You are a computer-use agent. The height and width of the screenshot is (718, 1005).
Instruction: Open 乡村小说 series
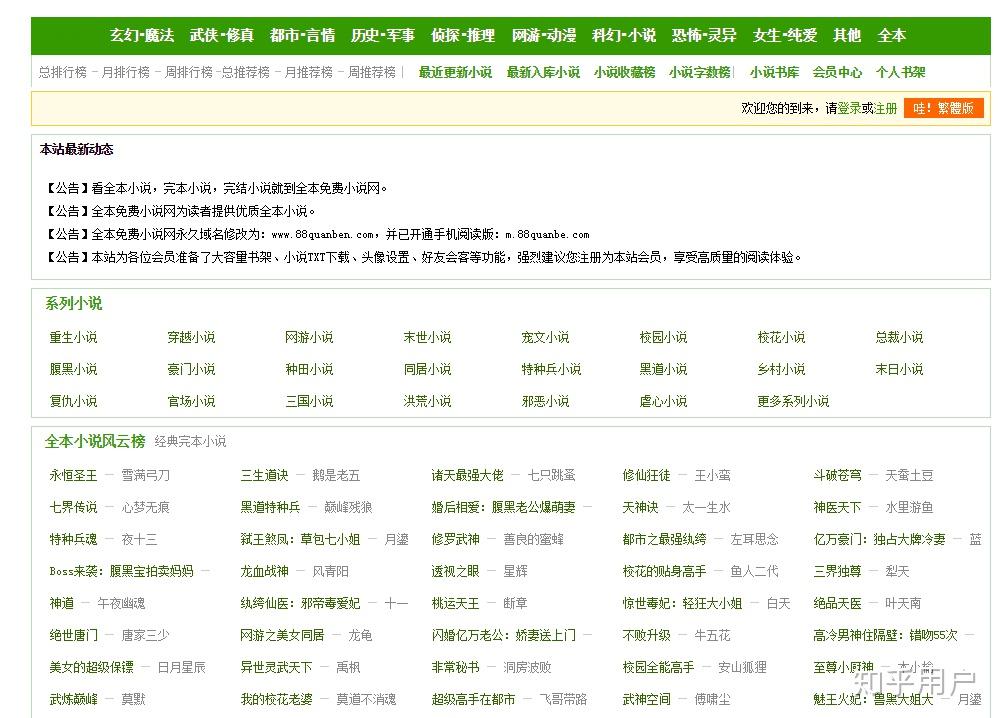781,369
